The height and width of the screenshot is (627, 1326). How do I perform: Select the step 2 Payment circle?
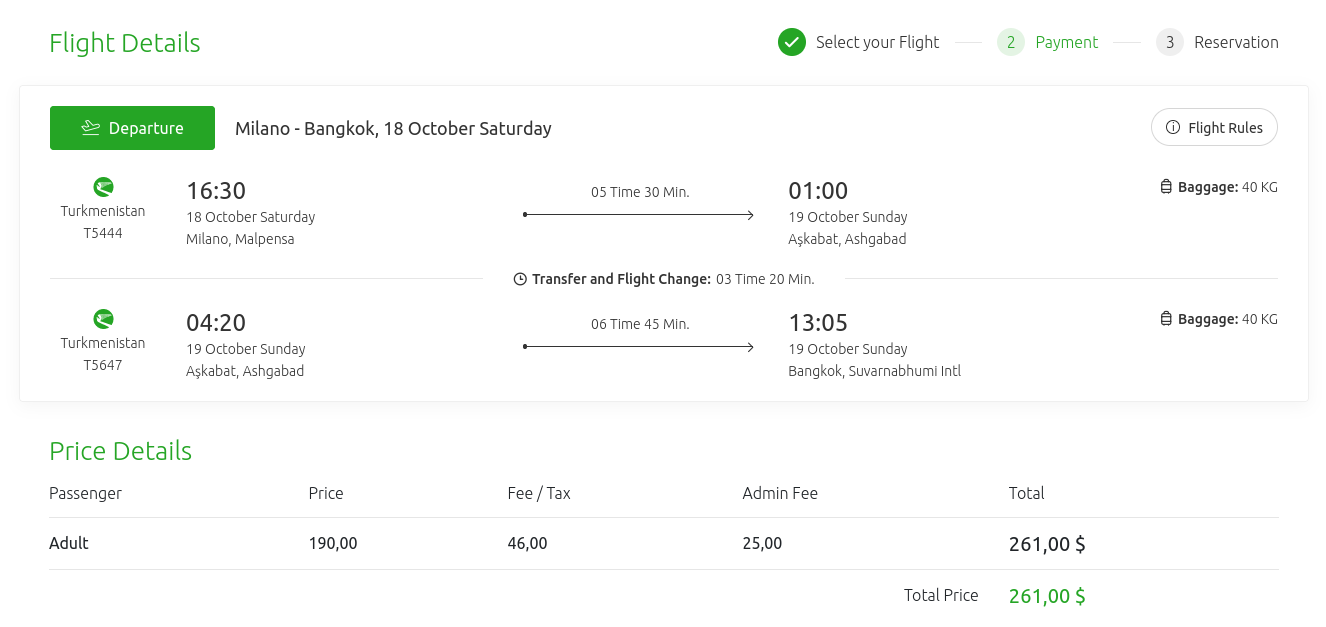1011,42
